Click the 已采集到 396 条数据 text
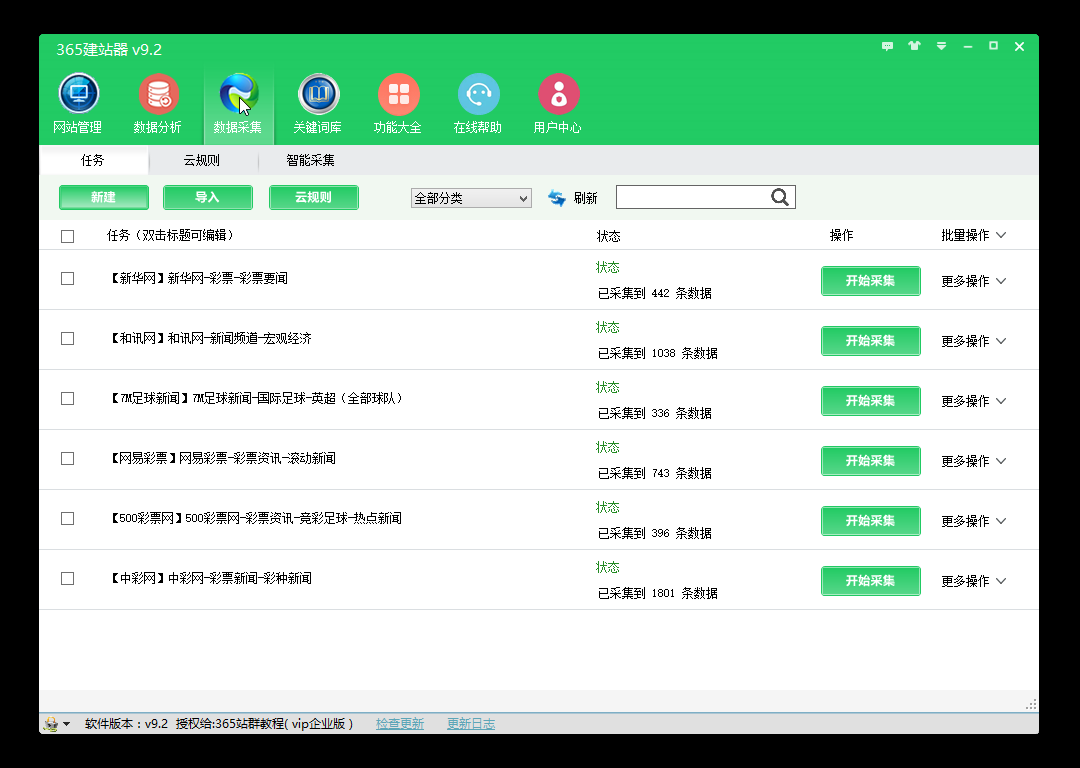Image resolution: width=1080 pixels, height=768 pixels. [655, 533]
